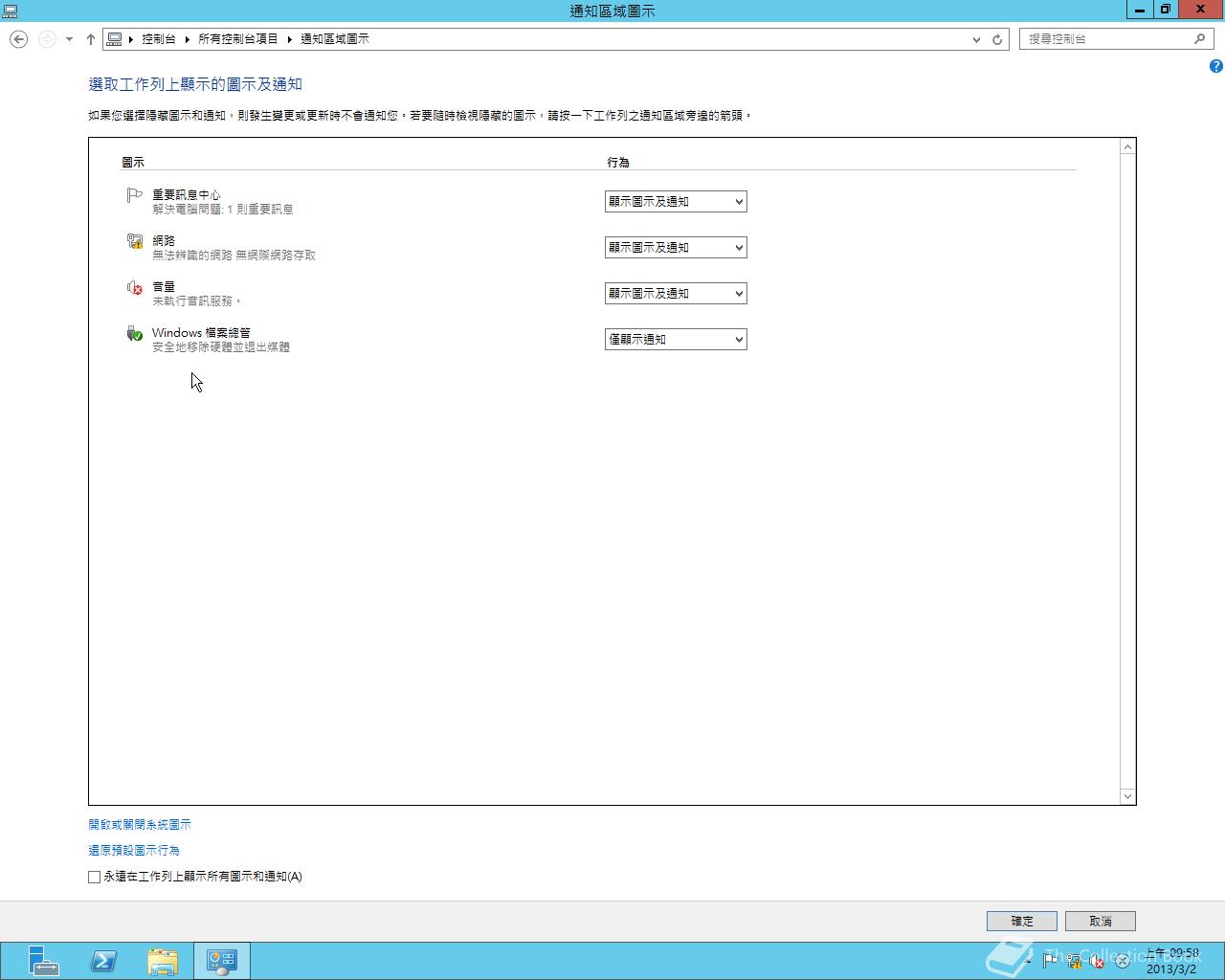
Task: Open File Explorer from the taskbar
Action: tap(163, 961)
